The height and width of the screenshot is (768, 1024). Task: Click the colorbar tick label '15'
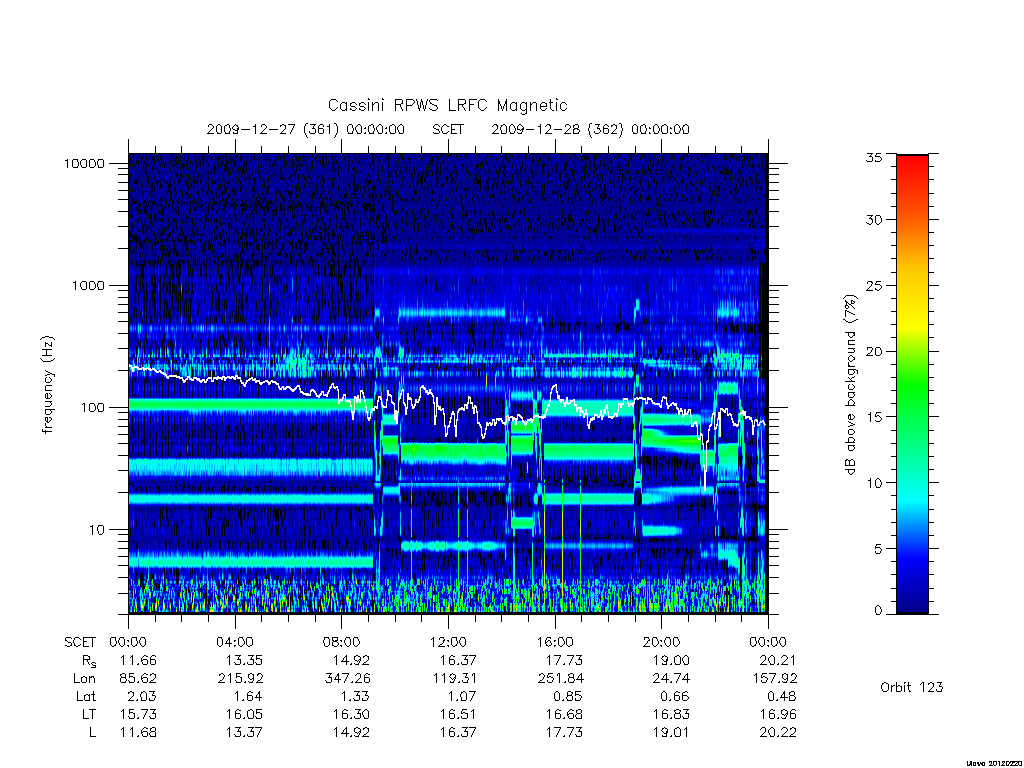click(874, 417)
